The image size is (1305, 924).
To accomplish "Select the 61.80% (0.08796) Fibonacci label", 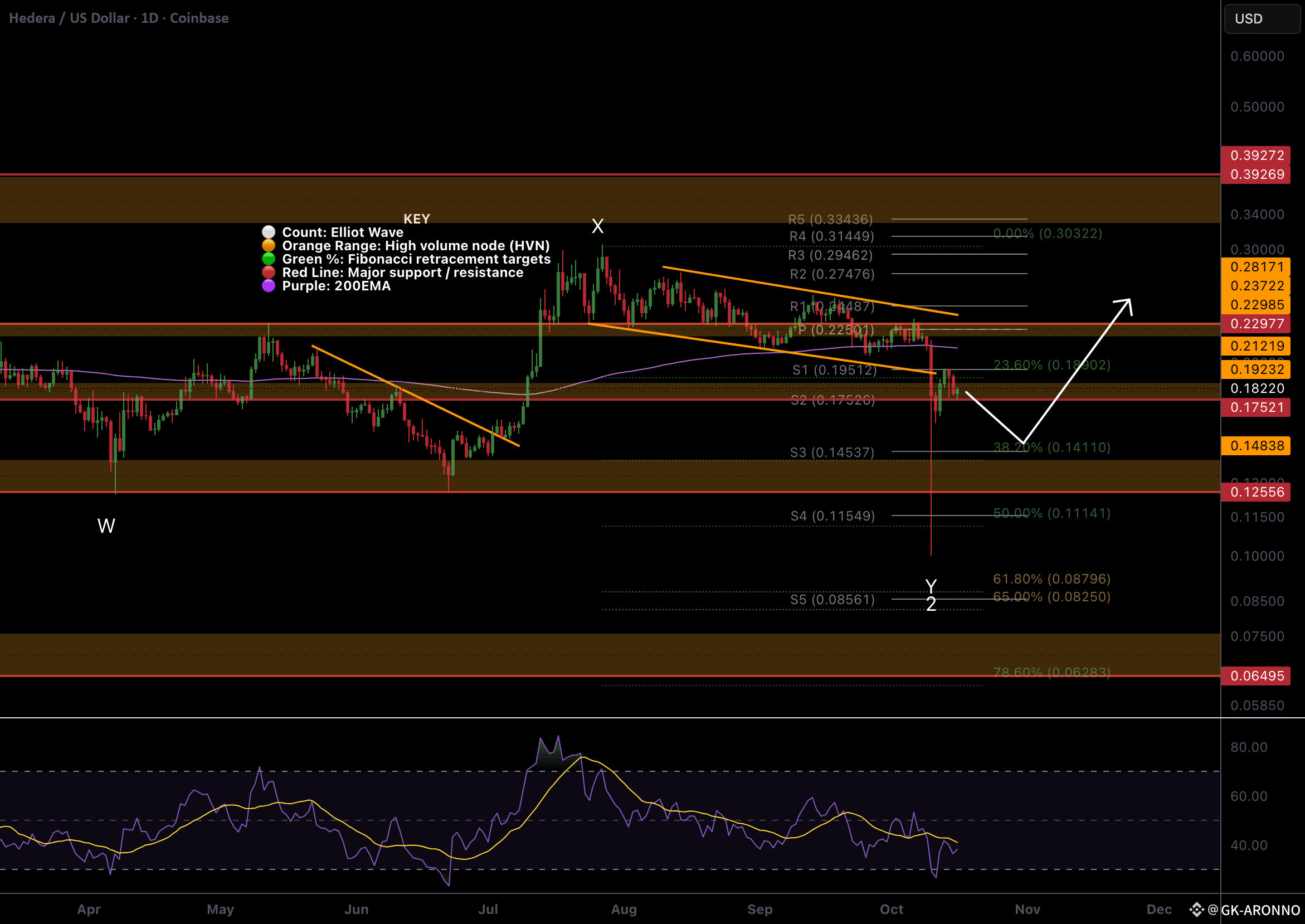I will click(x=1051, y=578).
